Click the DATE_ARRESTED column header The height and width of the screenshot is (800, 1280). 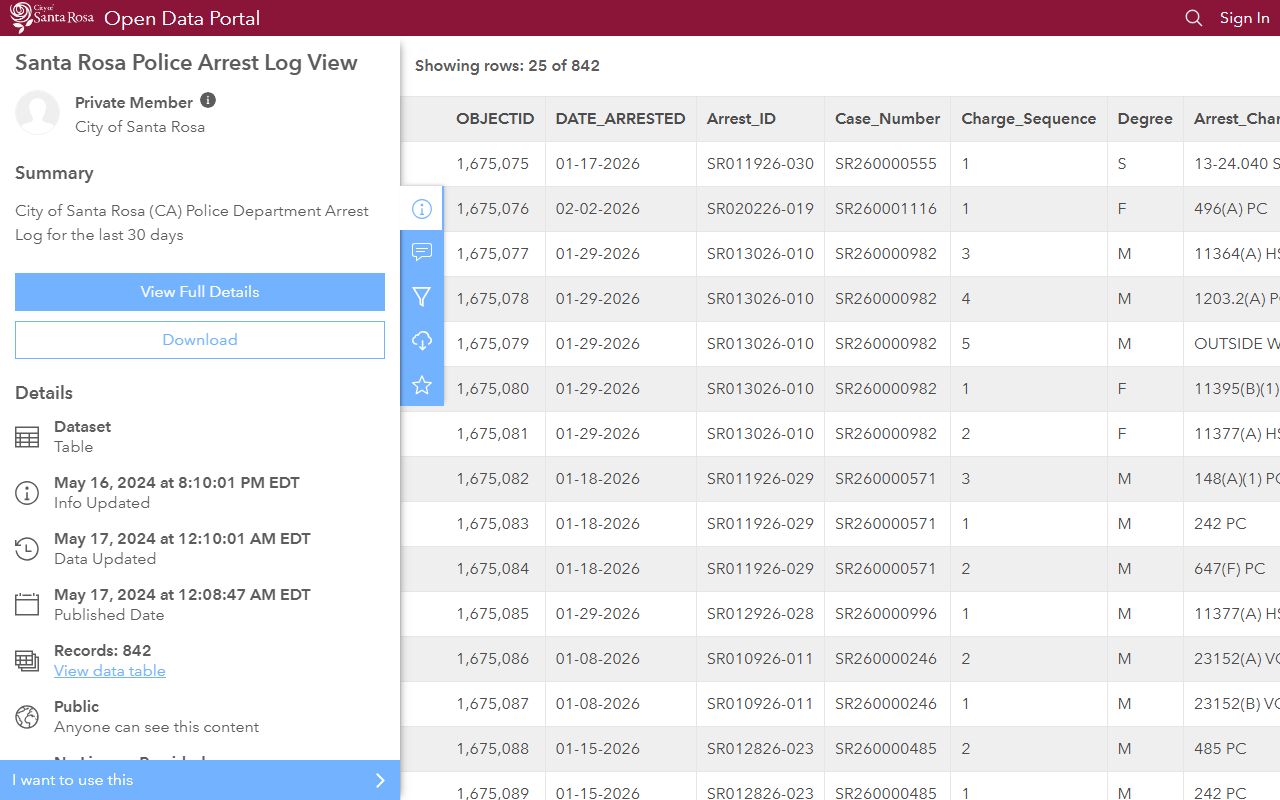tap(620, 119)
